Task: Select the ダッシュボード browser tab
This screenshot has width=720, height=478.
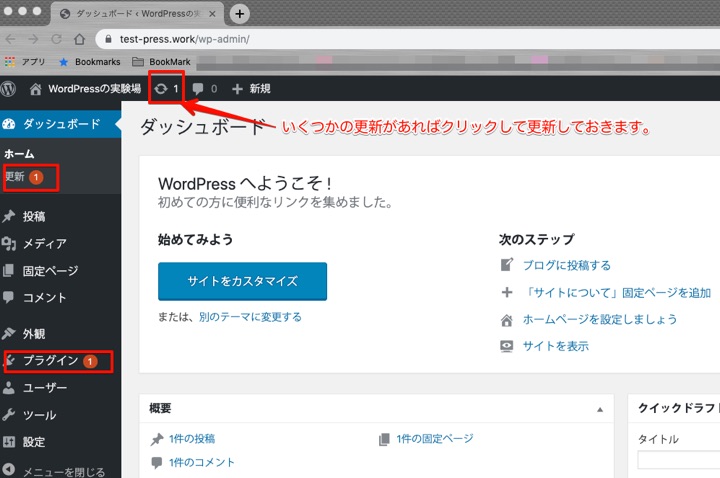Action: (137, 14)
